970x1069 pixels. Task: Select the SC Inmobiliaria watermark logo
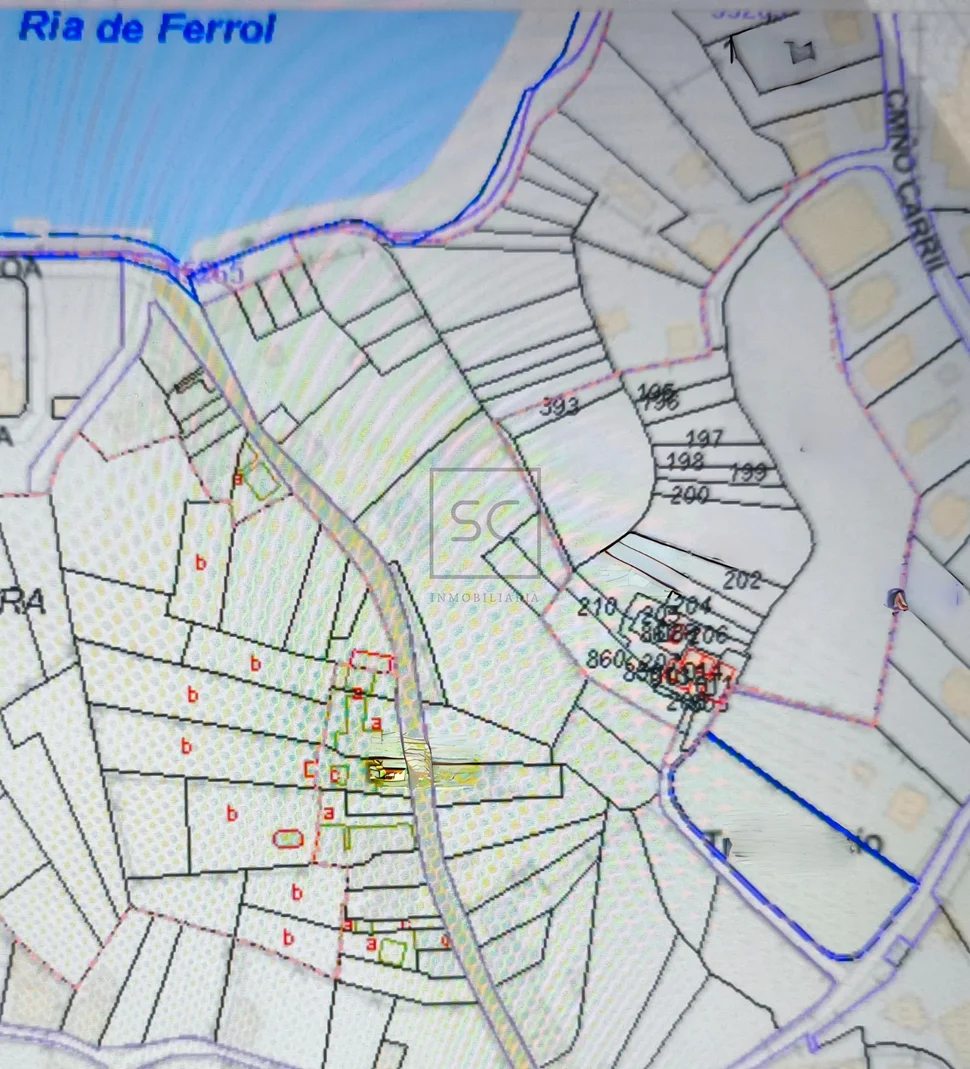click(x=485, y=524)
